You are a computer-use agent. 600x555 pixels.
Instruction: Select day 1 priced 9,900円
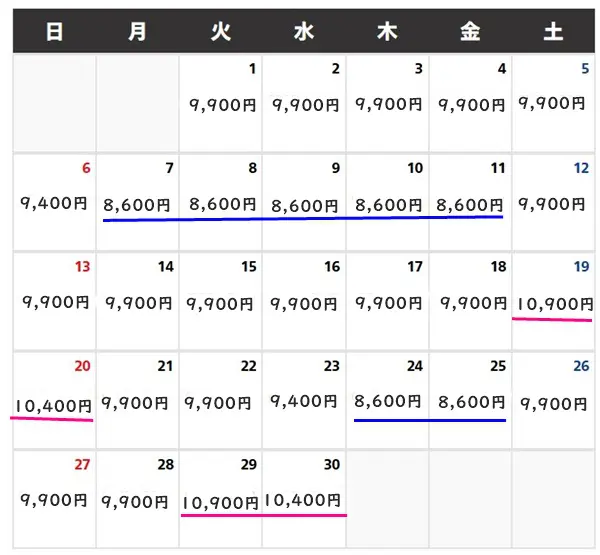pyautogui.click(x=220, y=103)
